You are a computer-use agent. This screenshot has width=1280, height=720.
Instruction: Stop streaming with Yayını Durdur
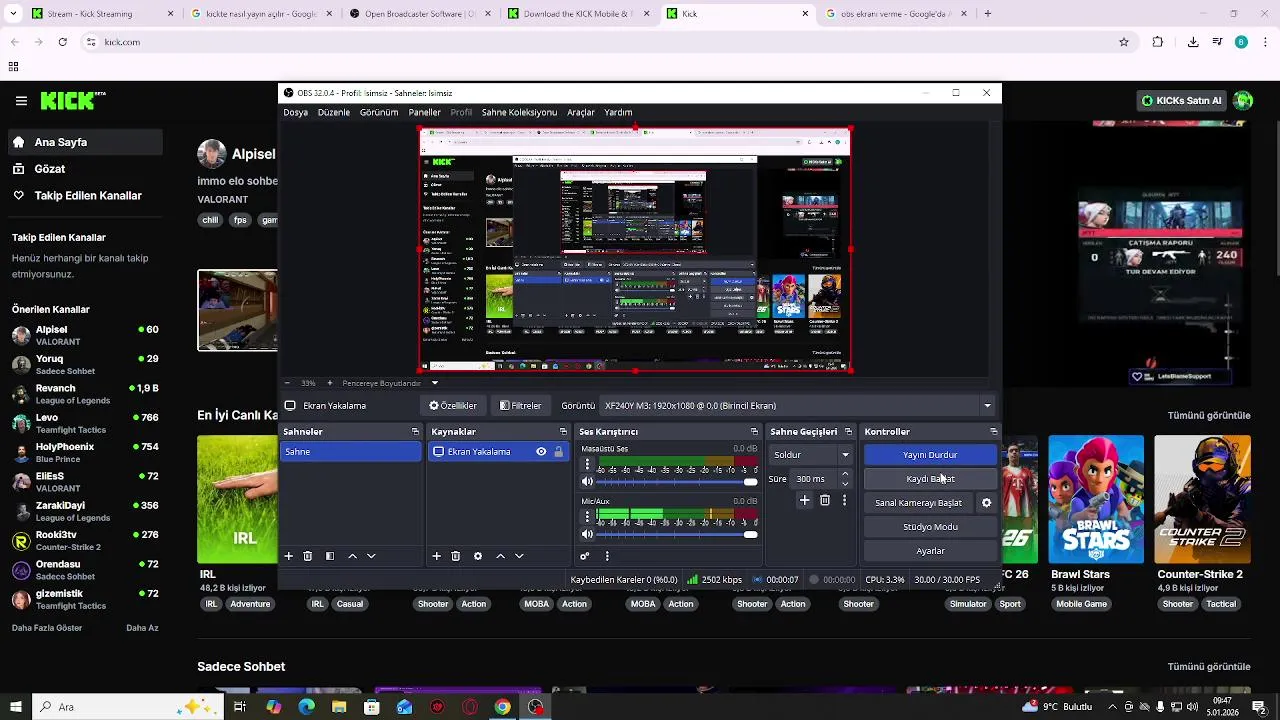tap(930, 455)
